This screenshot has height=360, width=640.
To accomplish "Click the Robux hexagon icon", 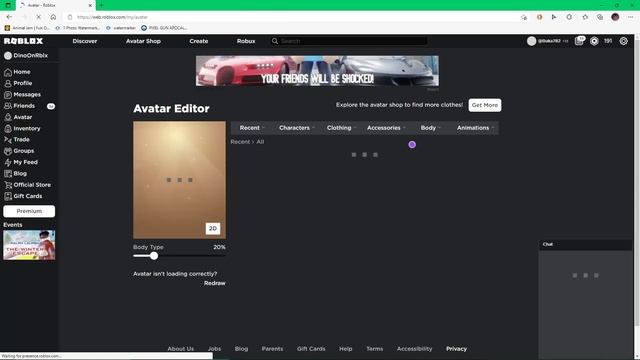I will [594, 41].
